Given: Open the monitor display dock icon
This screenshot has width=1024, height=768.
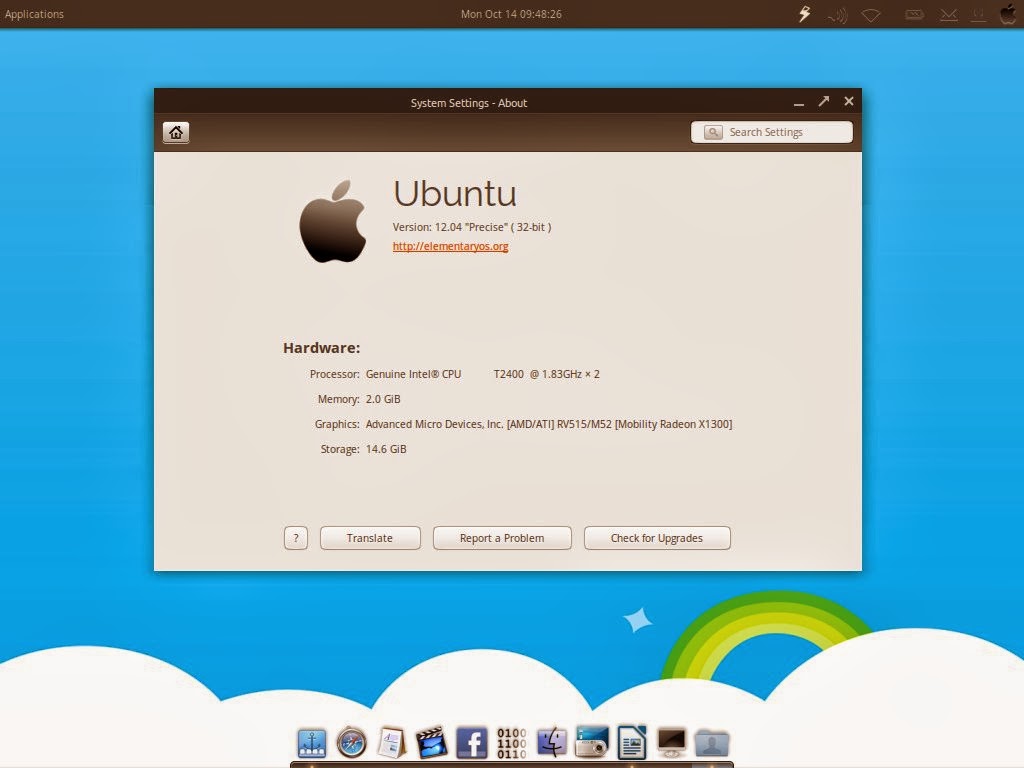Looking at the screenshot, I should [671, 743].
